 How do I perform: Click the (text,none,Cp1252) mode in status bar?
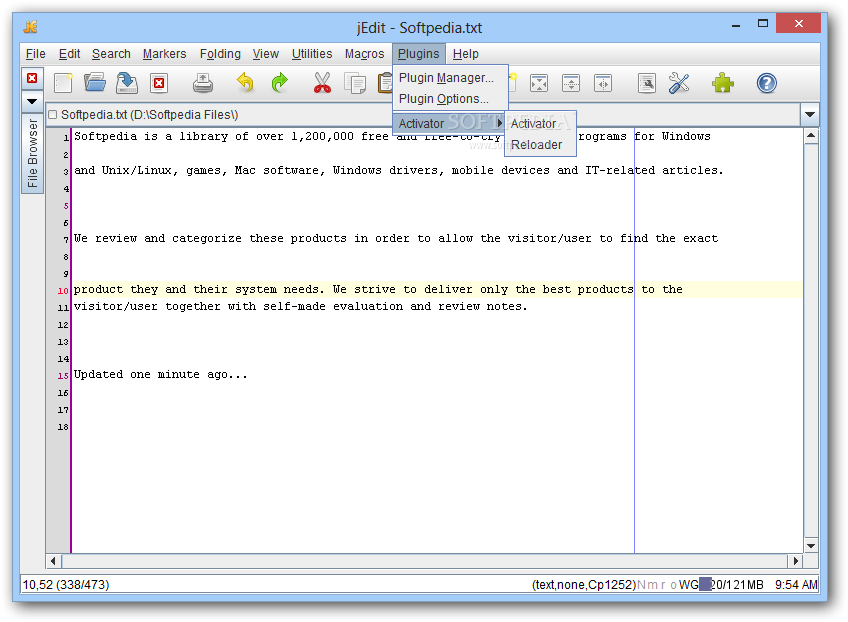[584, 585]
